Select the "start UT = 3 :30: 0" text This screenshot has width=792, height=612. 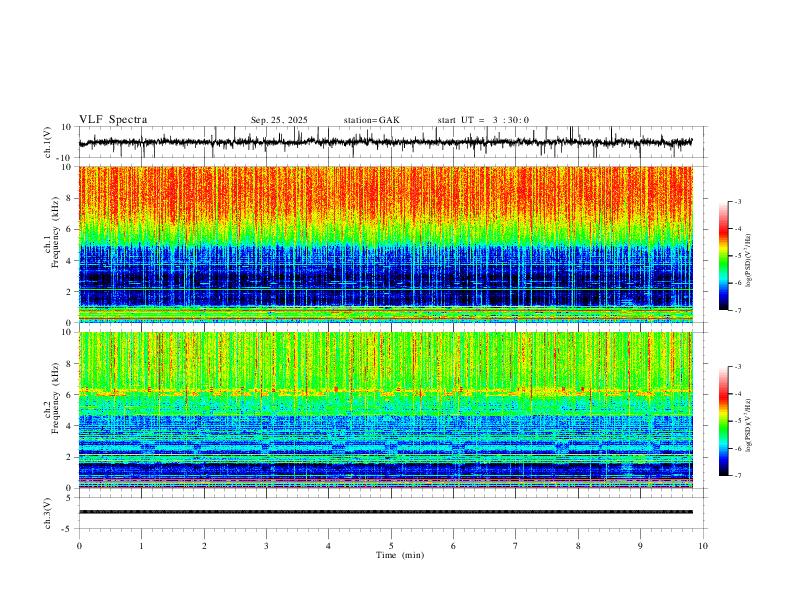(483, 120)
